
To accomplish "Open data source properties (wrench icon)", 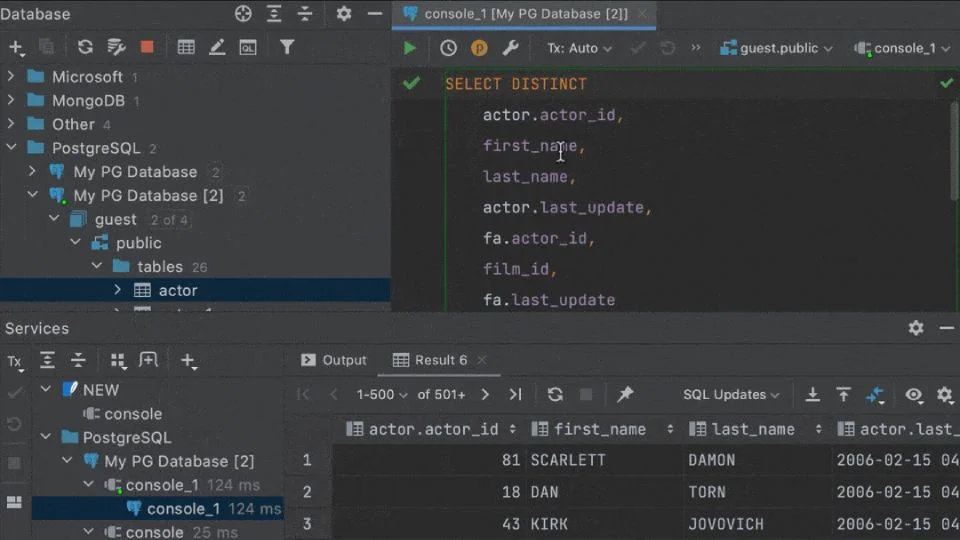I will [x=510, y=48].
